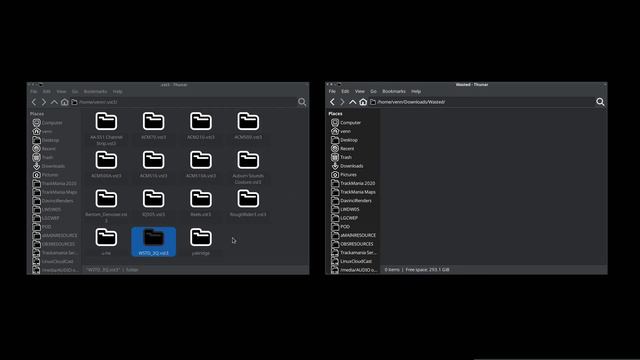Screen dimensions: 640x360
Task: Open Help menu in the left vst3 window
Action: point(118,91)
